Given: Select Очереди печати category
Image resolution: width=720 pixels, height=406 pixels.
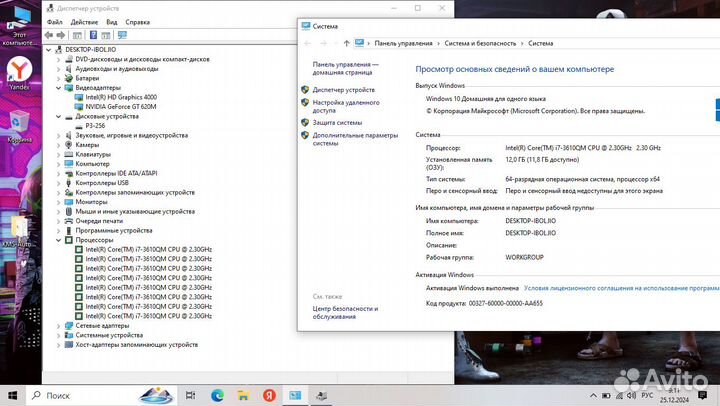Looking at the screenshot, I should (99, 221).
